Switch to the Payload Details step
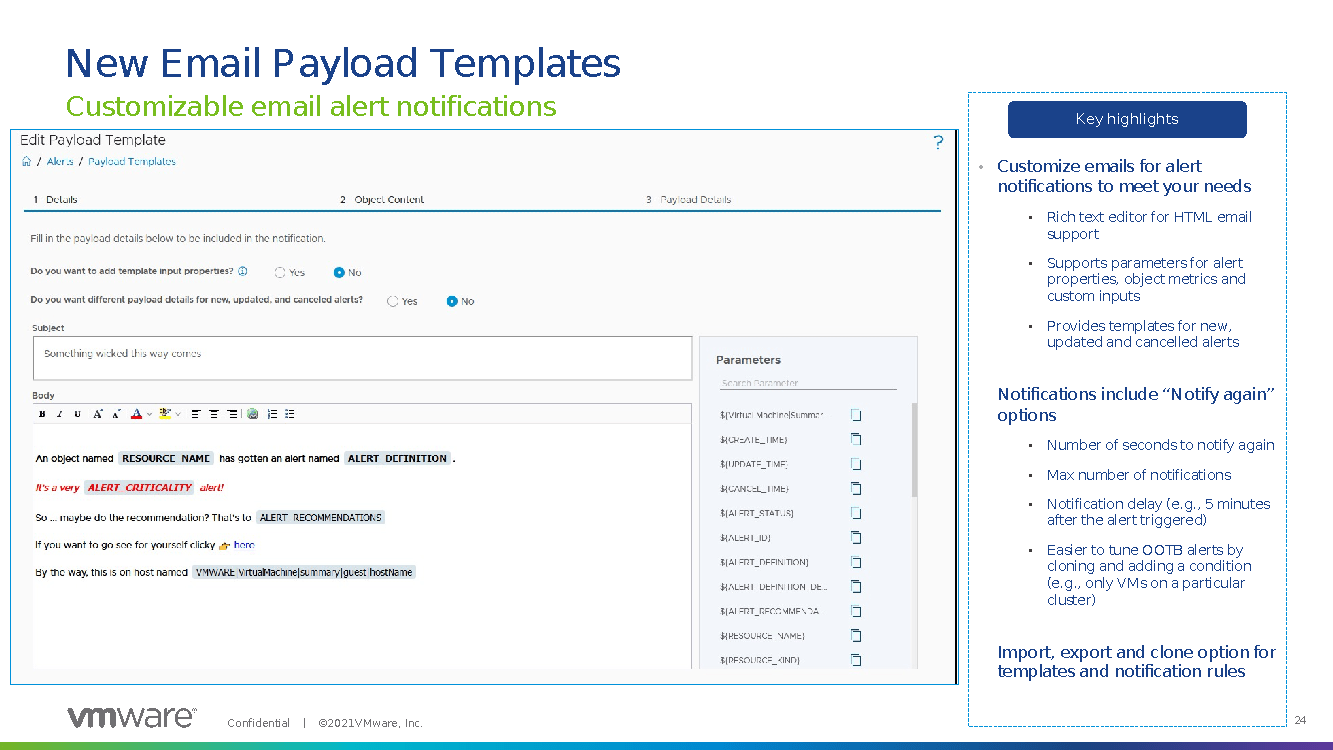This screenshot has height=750, width=1333. (694, 200)
